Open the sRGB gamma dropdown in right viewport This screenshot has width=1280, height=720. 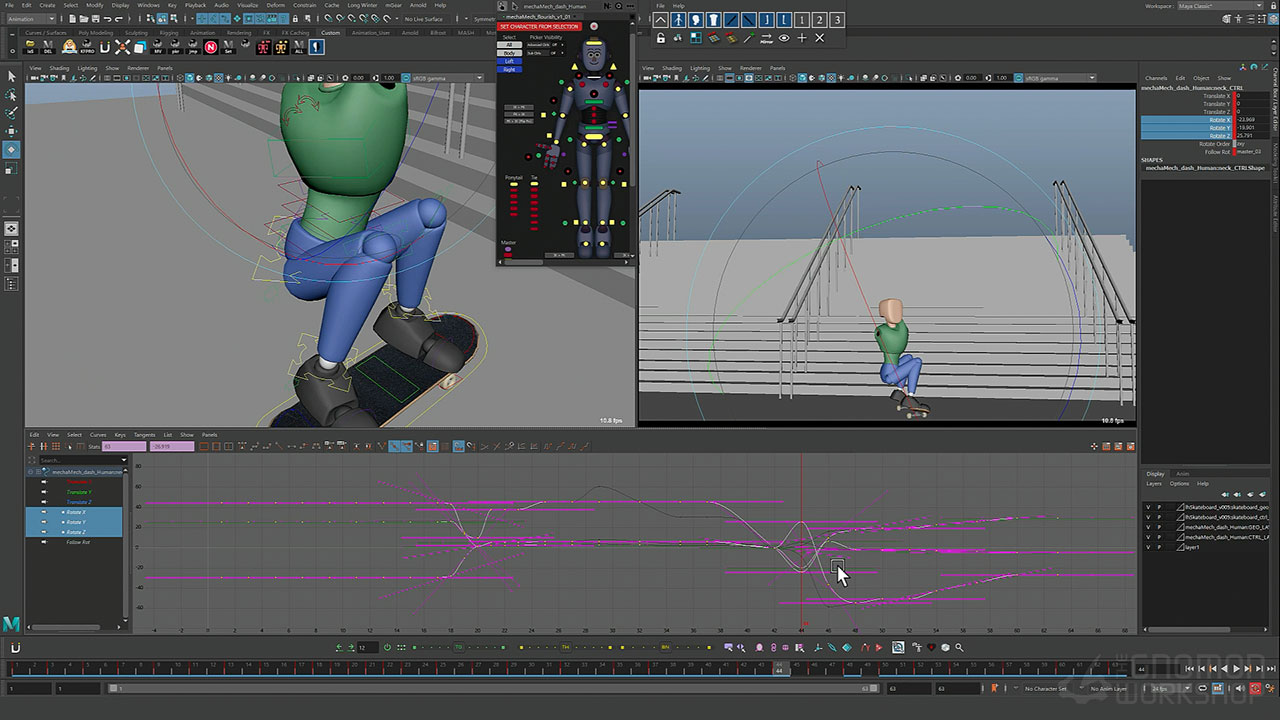click(1051, 78)
